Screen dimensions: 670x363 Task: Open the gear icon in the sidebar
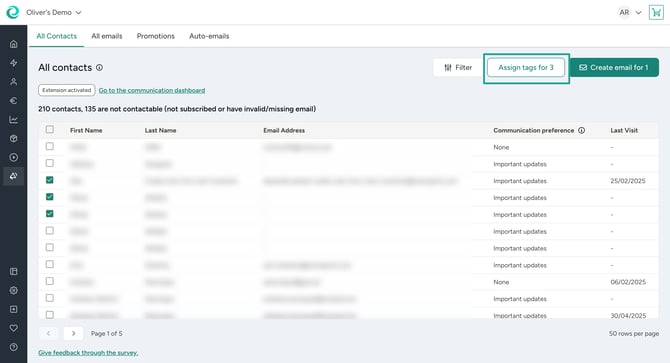14,290
